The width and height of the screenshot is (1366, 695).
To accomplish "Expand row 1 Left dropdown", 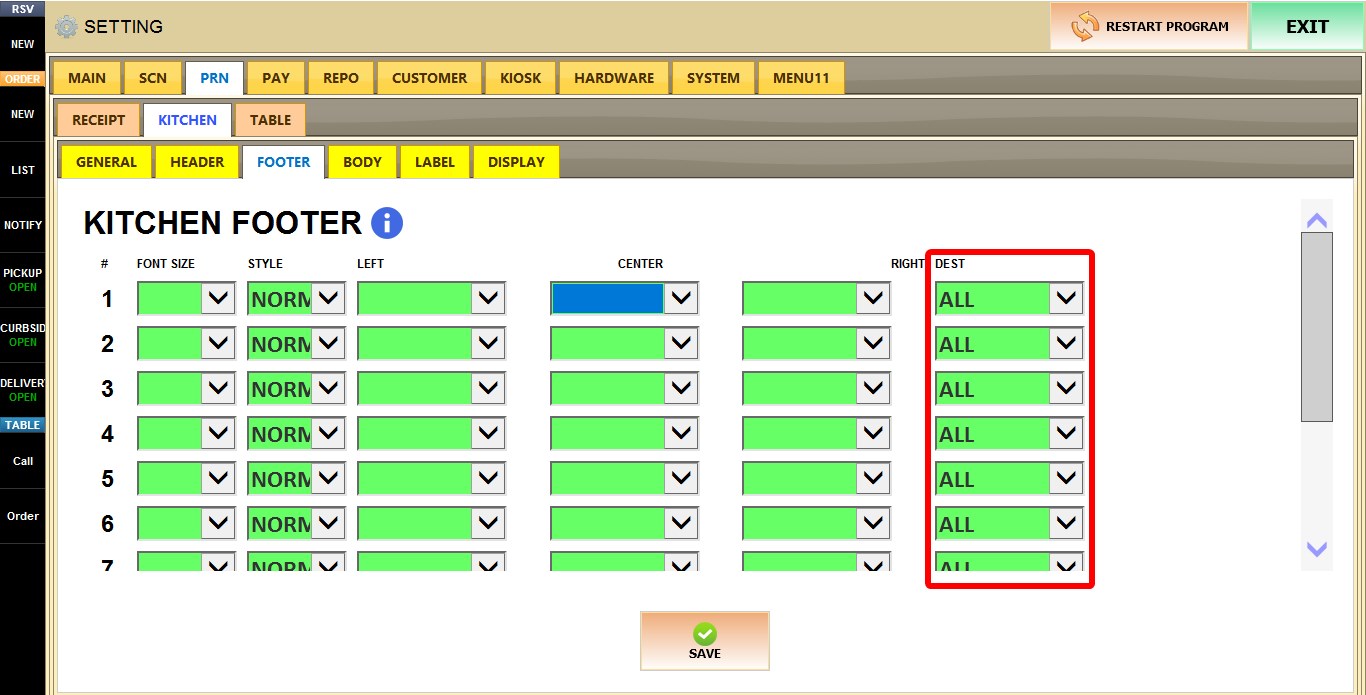I will (488, 298).
